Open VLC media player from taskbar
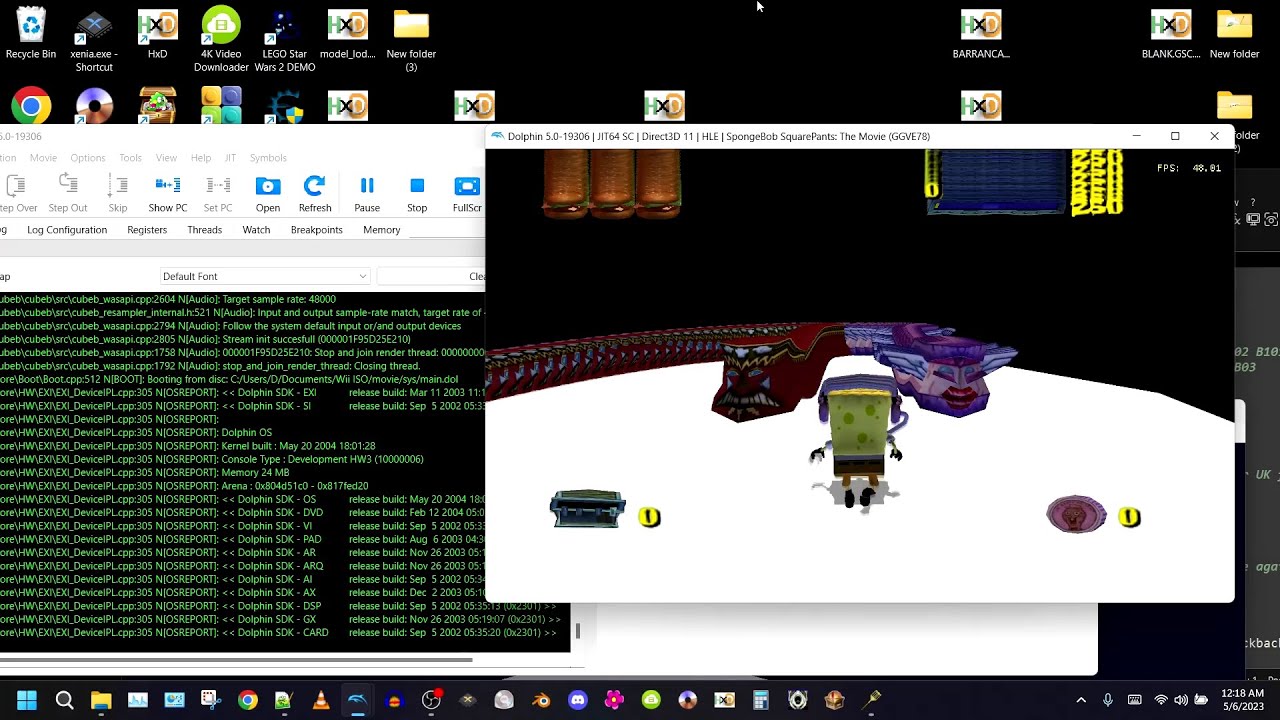 click(x=321, y=700)
